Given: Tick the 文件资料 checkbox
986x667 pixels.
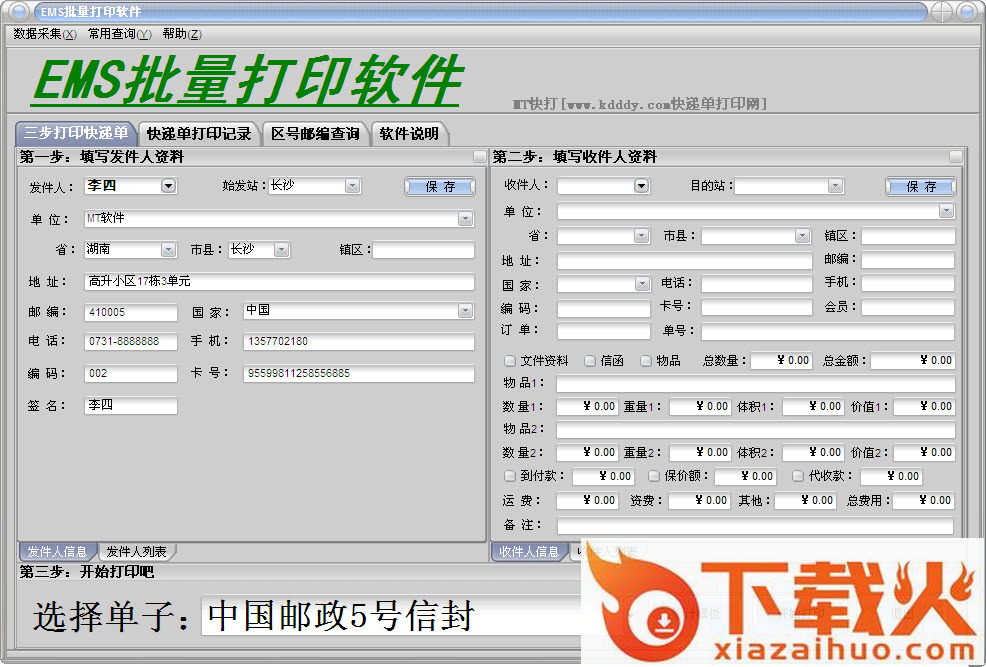Looking at the screenshot, I should [510, 361].
